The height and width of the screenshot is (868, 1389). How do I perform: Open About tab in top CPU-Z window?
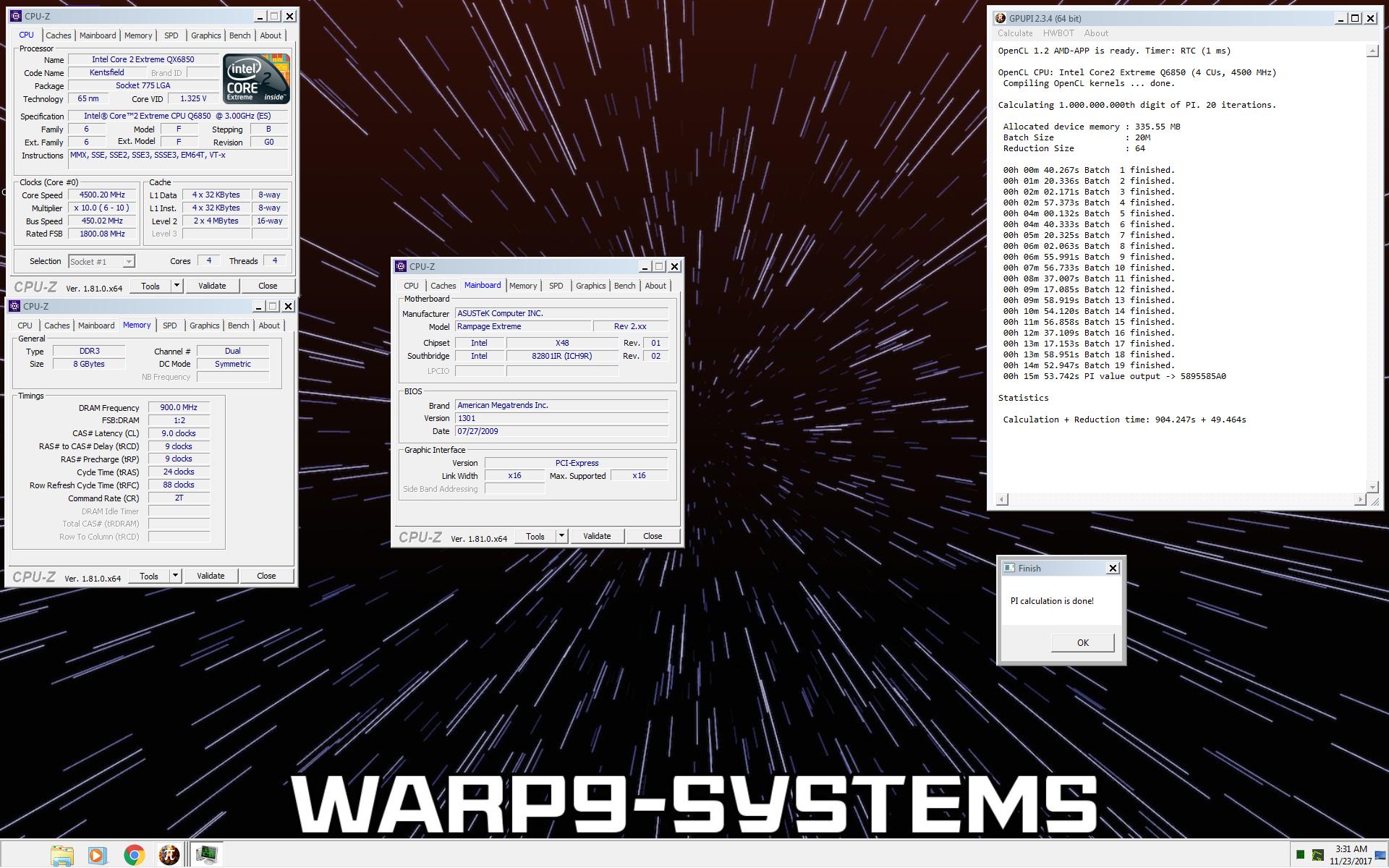pos(271,35)
